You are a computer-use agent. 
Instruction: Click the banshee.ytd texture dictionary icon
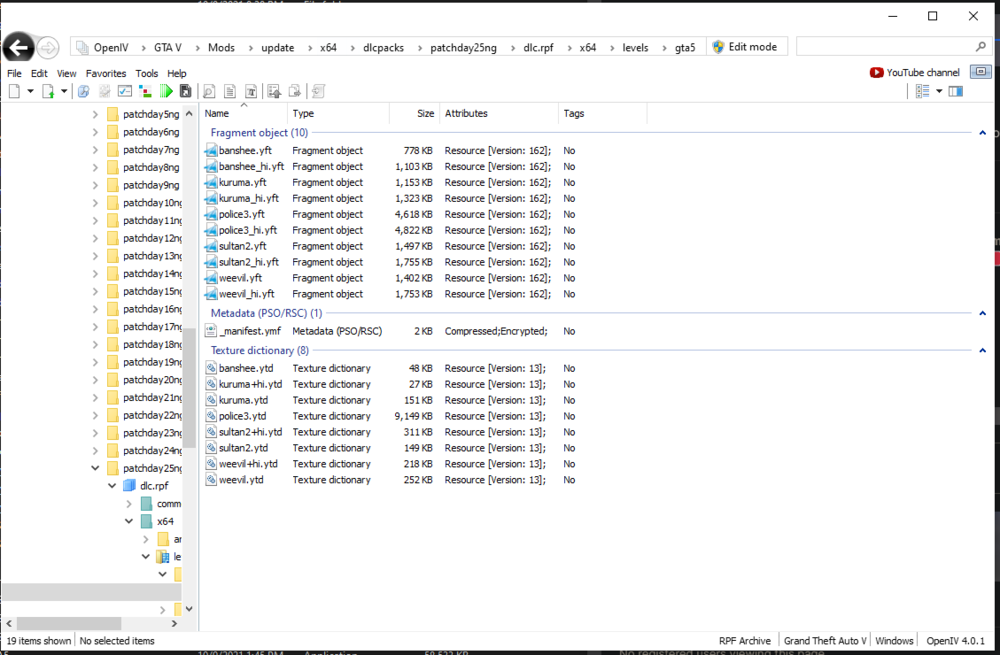pyautogui.click(x=211, y=368)
